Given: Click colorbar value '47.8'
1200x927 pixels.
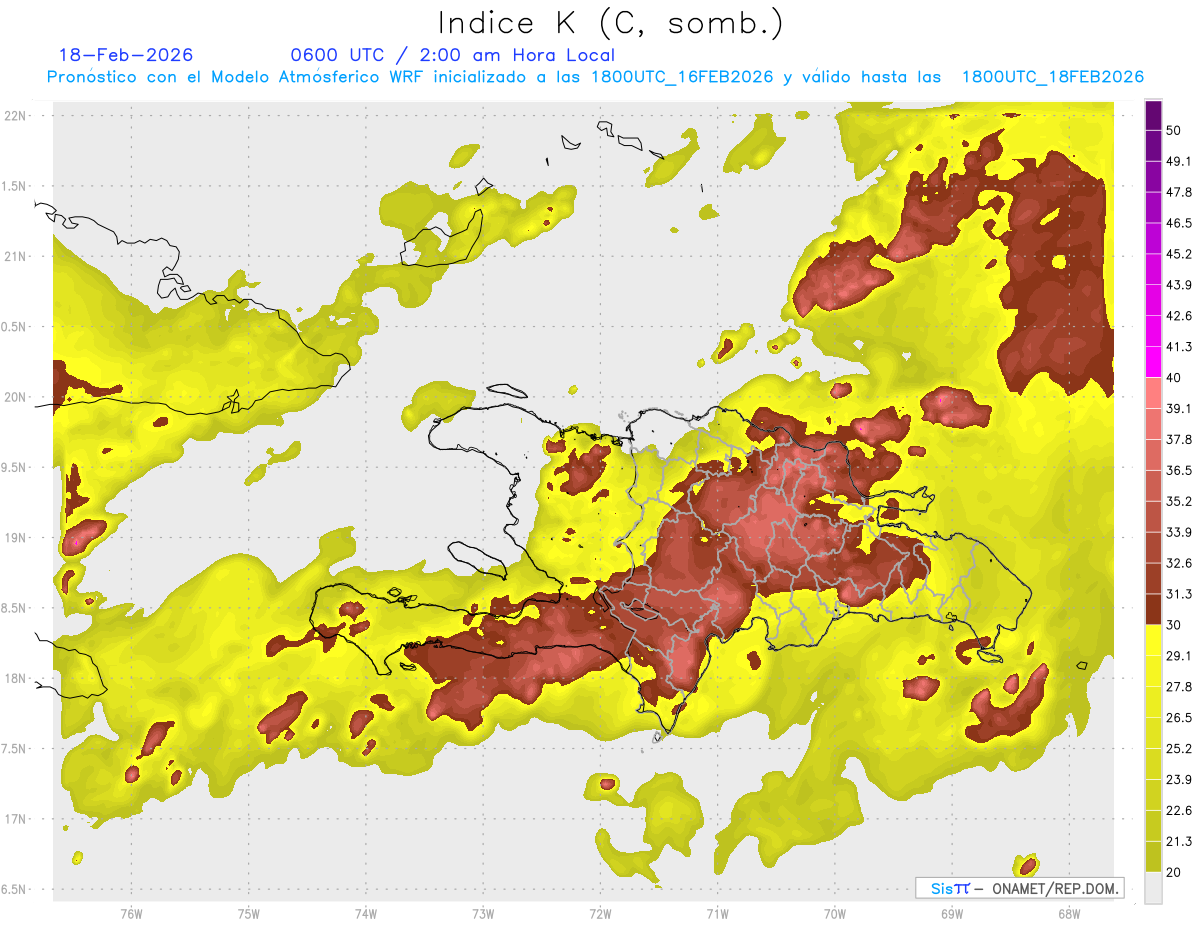Looking at the screenshot, I should pos(1179,192).
